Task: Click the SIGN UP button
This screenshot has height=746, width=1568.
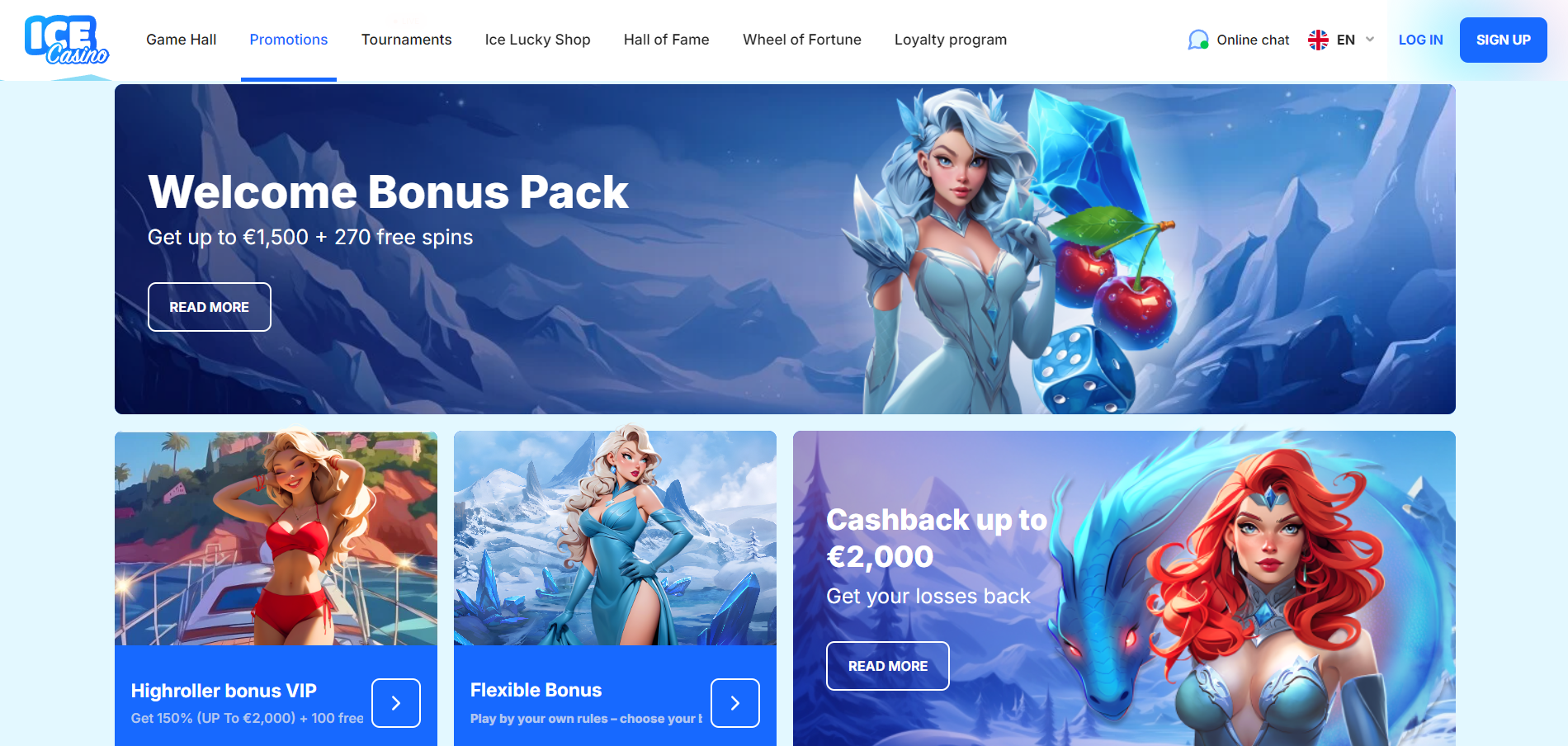Action: pos(1504,40)
